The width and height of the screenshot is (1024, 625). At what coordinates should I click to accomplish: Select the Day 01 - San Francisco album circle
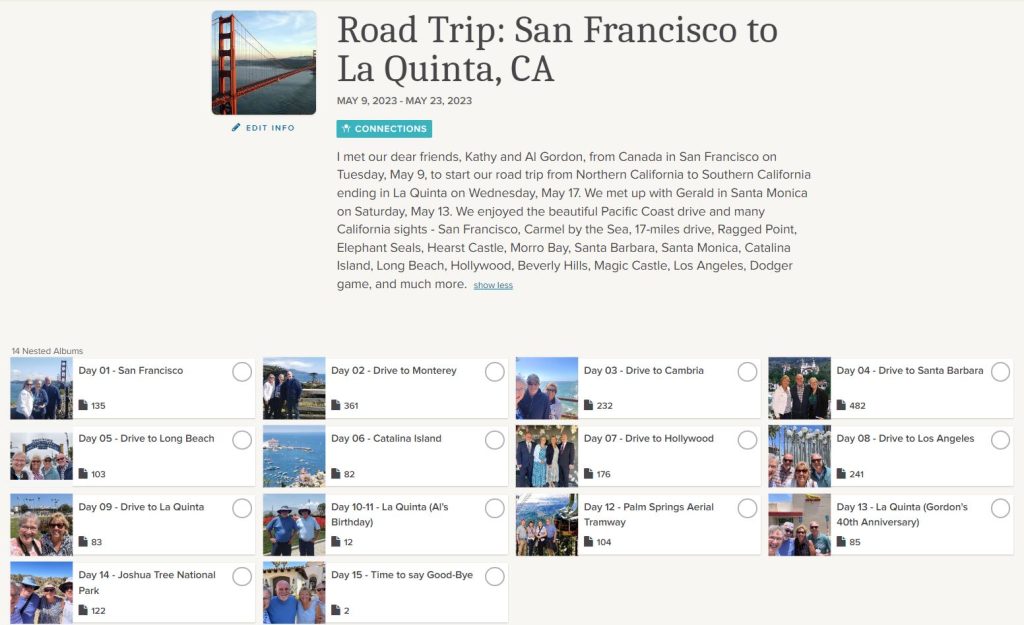(x=242, y=372)
